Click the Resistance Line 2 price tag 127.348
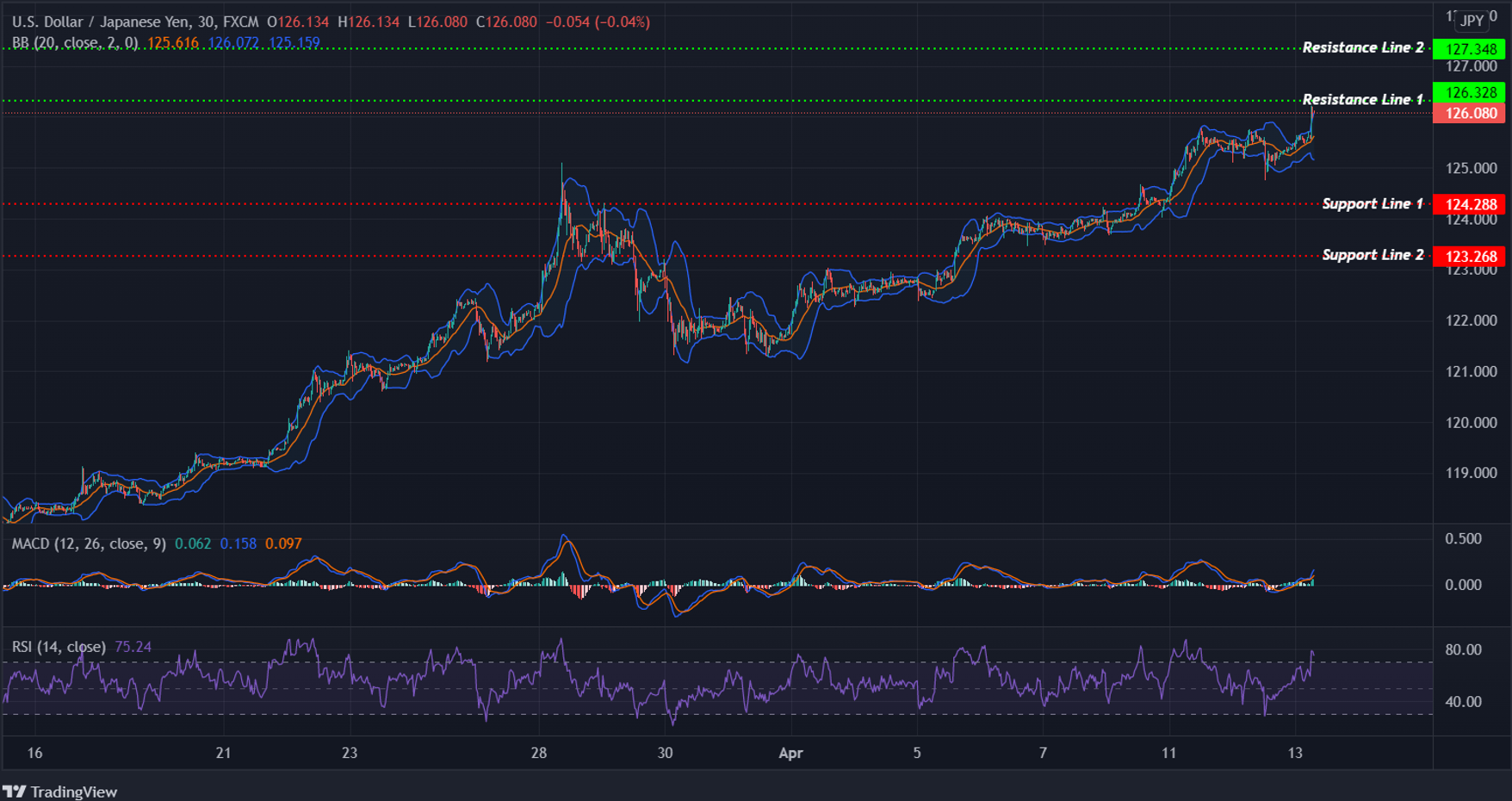Viewport: 1512px width, 801px height. point(1468,49)
